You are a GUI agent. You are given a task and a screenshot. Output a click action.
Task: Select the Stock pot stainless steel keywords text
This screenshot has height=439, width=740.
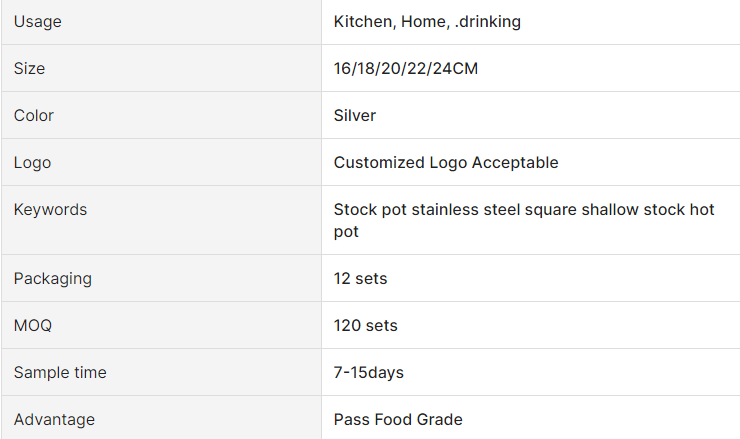click(524, 220)
